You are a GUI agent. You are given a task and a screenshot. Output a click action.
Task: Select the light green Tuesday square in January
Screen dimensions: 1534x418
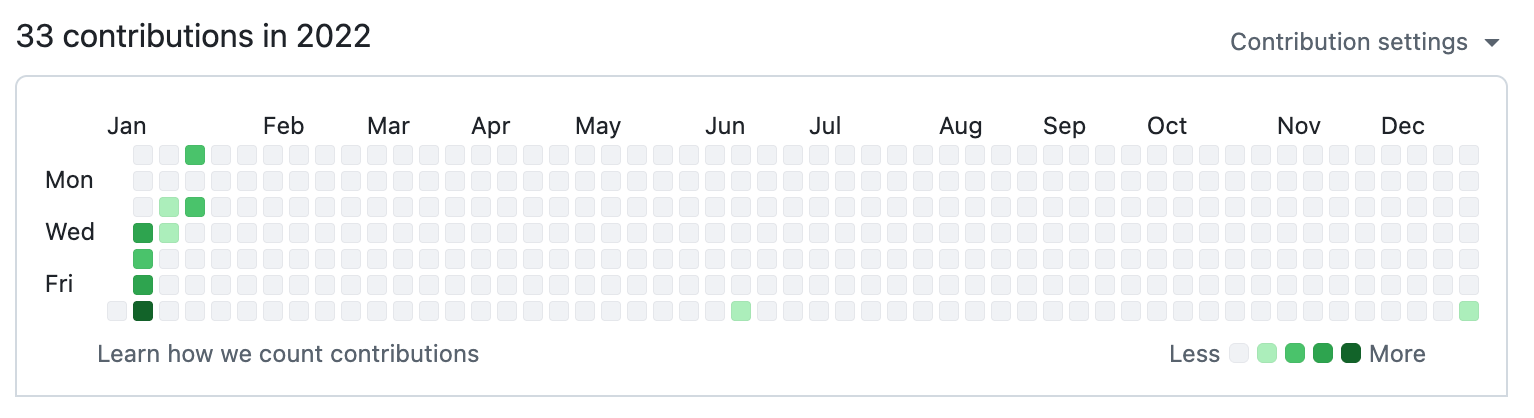click(x=169, y=207)
